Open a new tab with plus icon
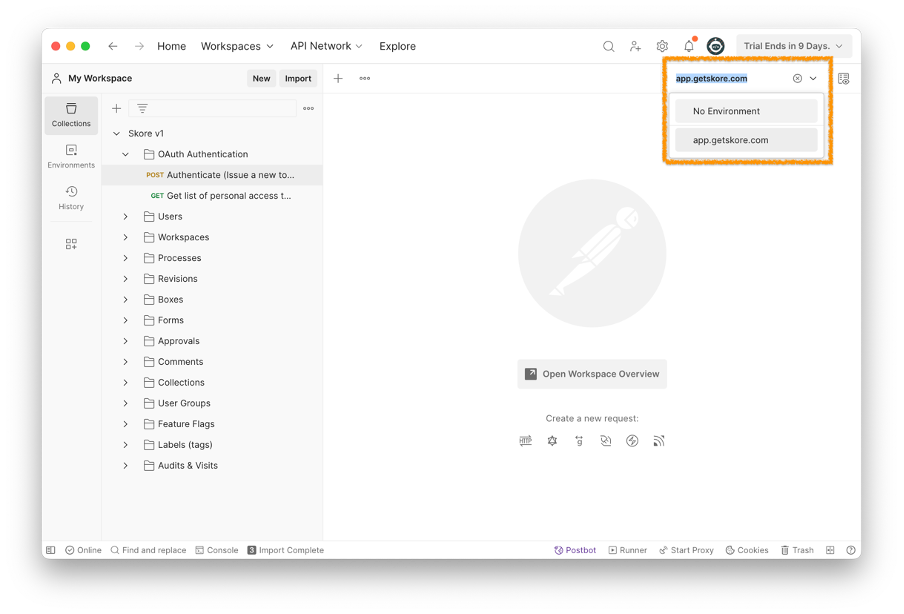Viewport: 904px width, 614px height. point(338,78)
